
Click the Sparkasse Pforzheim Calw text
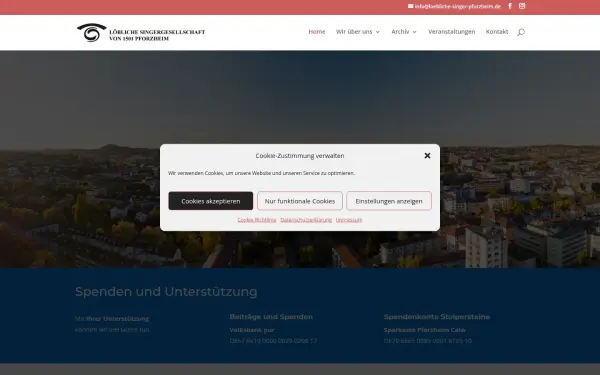click(x=424, y=330)
